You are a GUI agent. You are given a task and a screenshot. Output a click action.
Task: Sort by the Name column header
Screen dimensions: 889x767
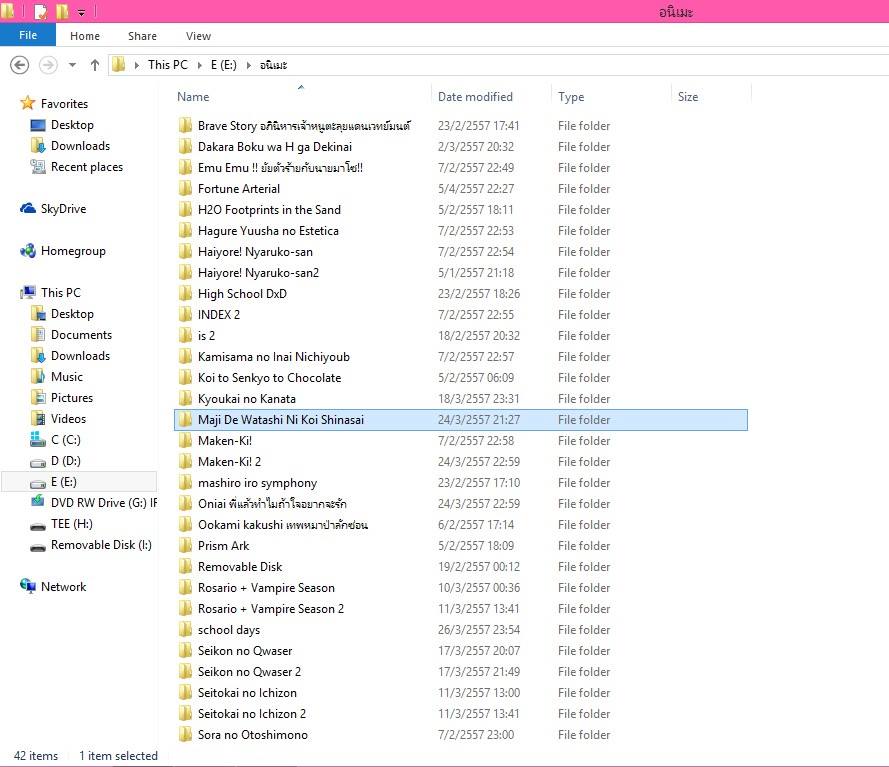coord(193,96)
